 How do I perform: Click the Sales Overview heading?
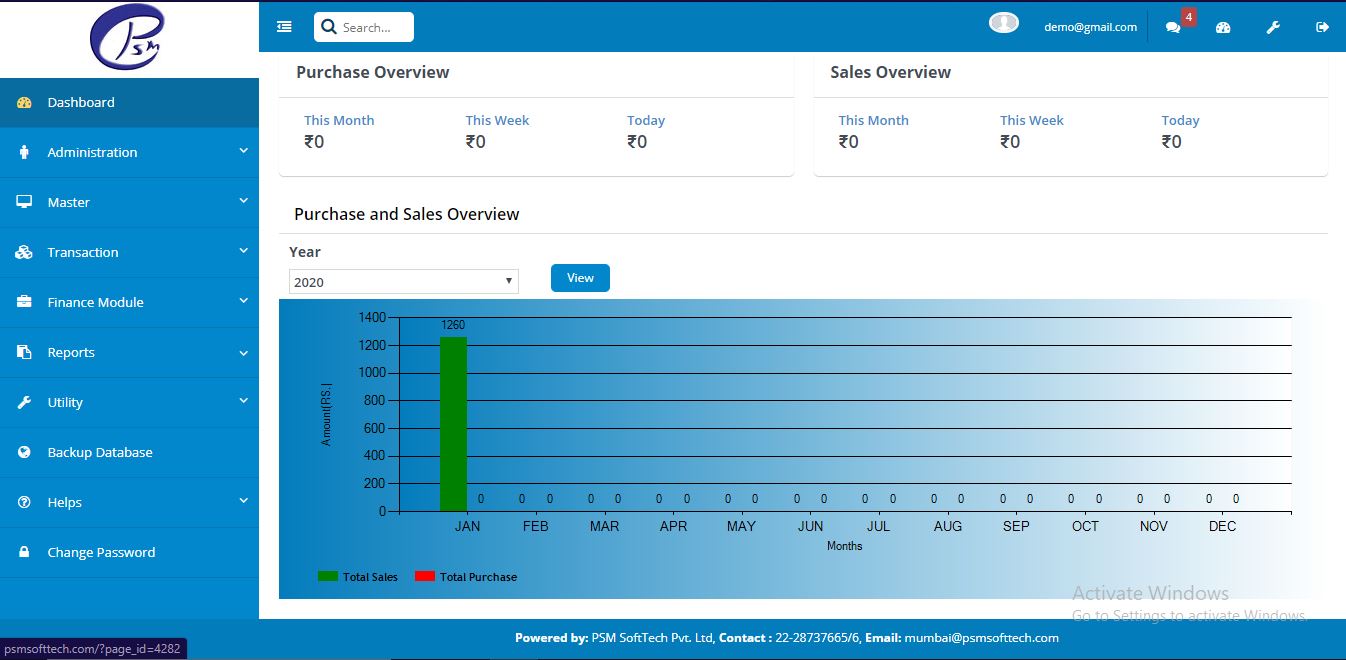[x=890, y=72]
